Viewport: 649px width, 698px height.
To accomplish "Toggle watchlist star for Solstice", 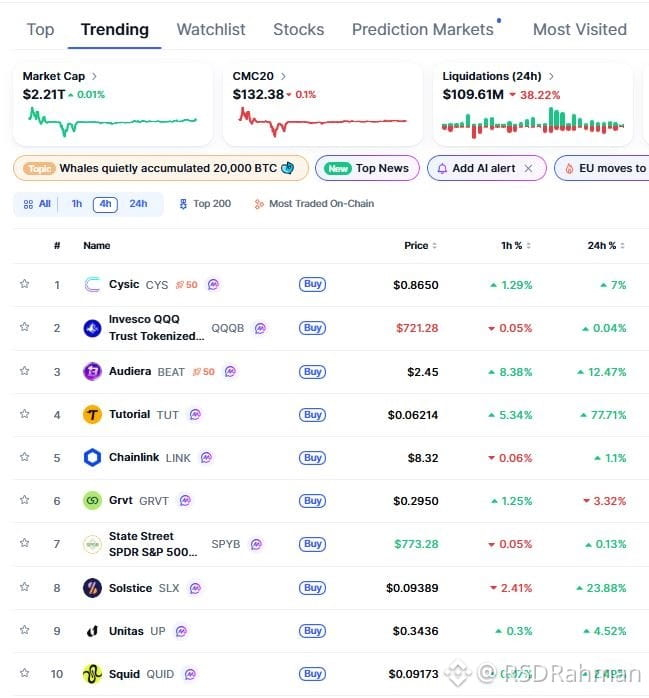I will (x=24, y=587).
